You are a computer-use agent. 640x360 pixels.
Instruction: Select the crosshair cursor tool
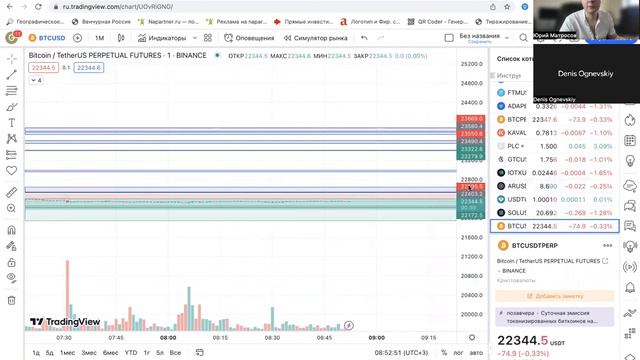tap(11, 59)
